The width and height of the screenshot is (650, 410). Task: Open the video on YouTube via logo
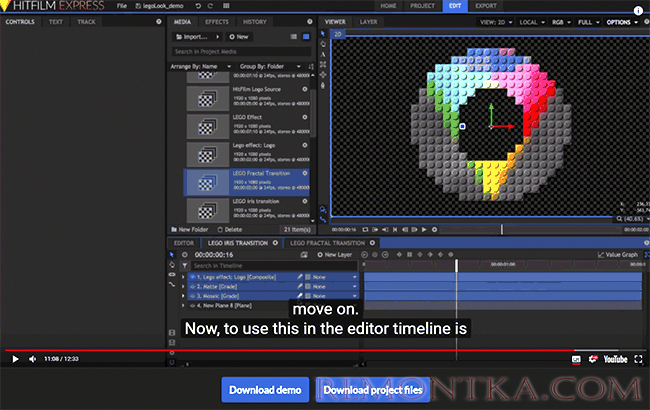614,359
